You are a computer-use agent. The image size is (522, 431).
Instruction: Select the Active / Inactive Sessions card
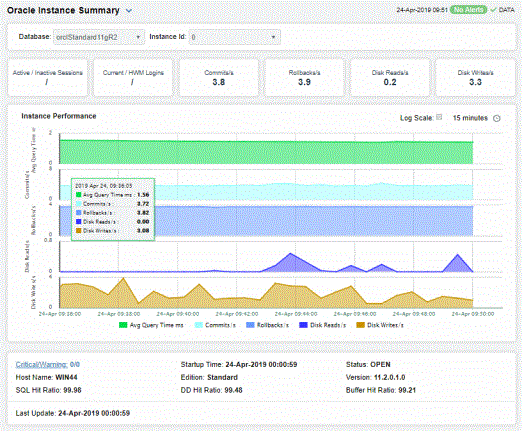[x=48, y=78]
